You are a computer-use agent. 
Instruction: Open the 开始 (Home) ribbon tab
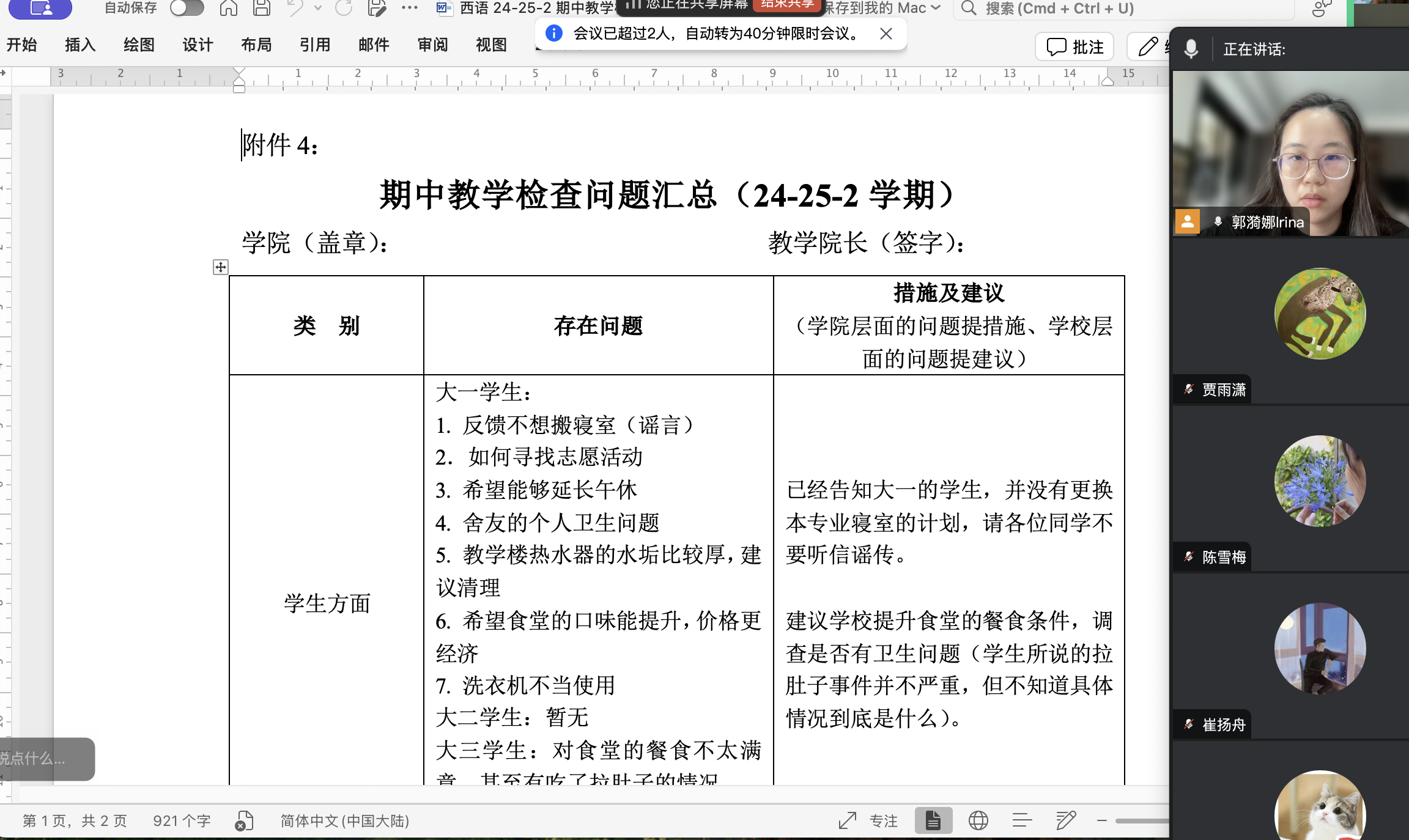tap(22, 45)
